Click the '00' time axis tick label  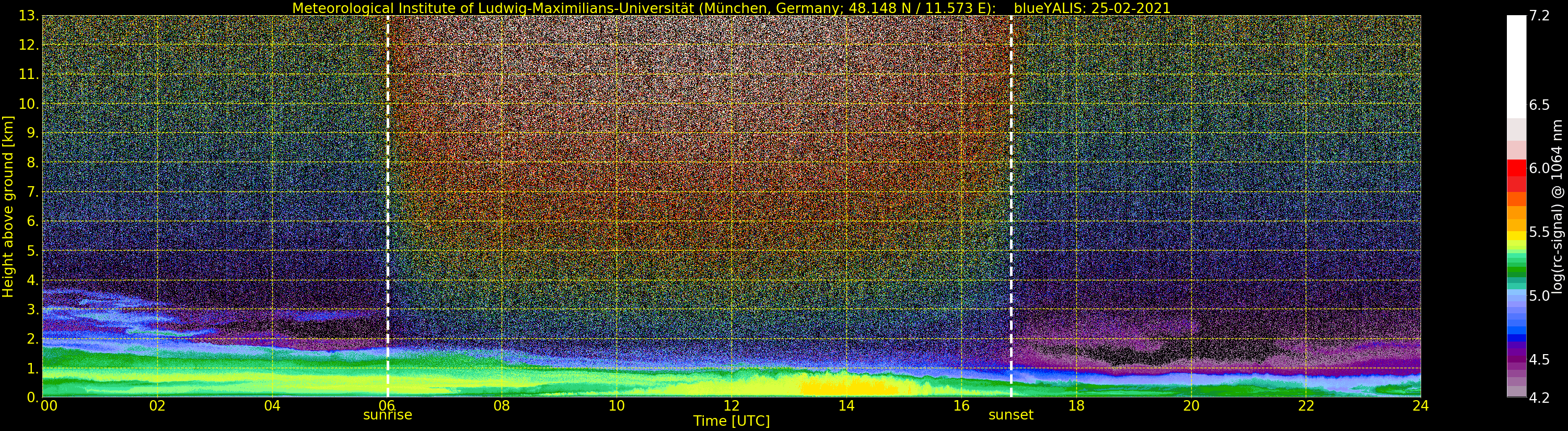[49, 406]
